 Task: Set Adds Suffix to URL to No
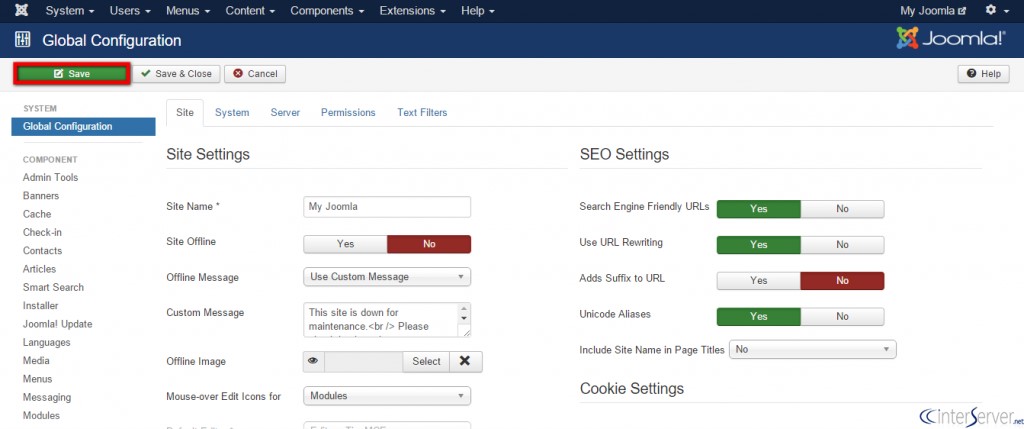point(842,281)
